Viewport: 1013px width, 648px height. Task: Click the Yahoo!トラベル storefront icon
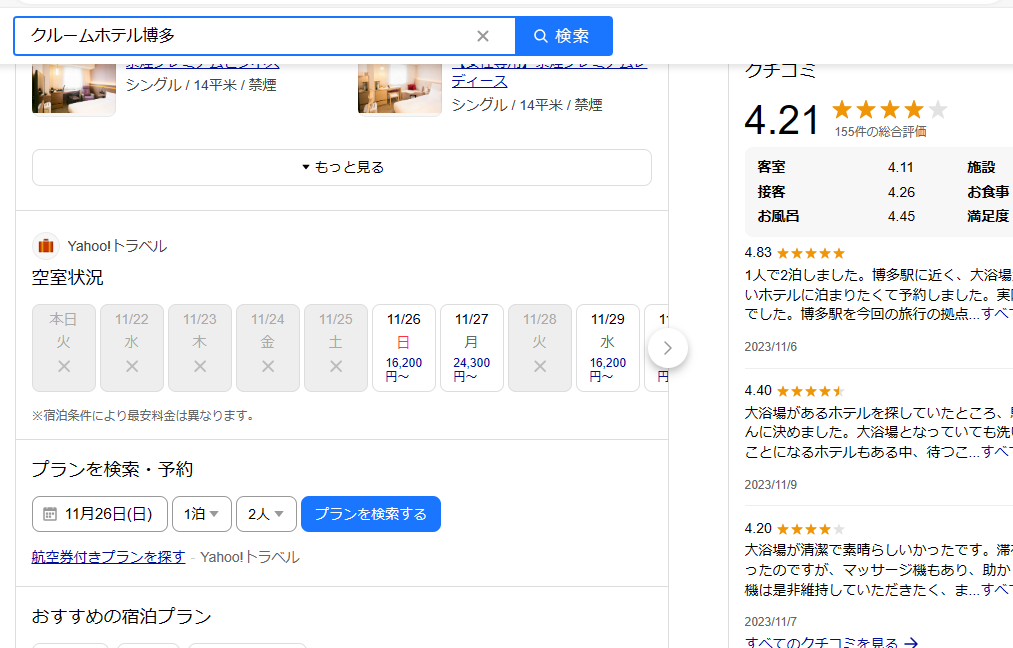click(x=45, y=245)
